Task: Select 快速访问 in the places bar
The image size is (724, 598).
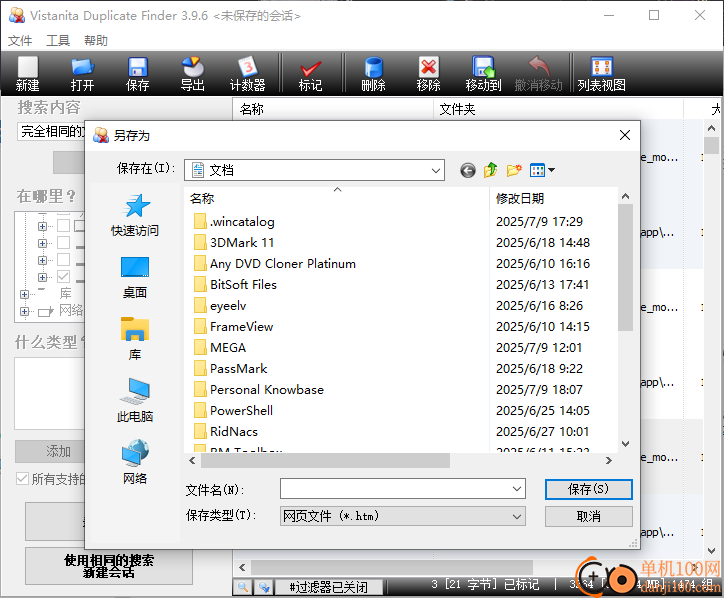Action: click(135, 215)
